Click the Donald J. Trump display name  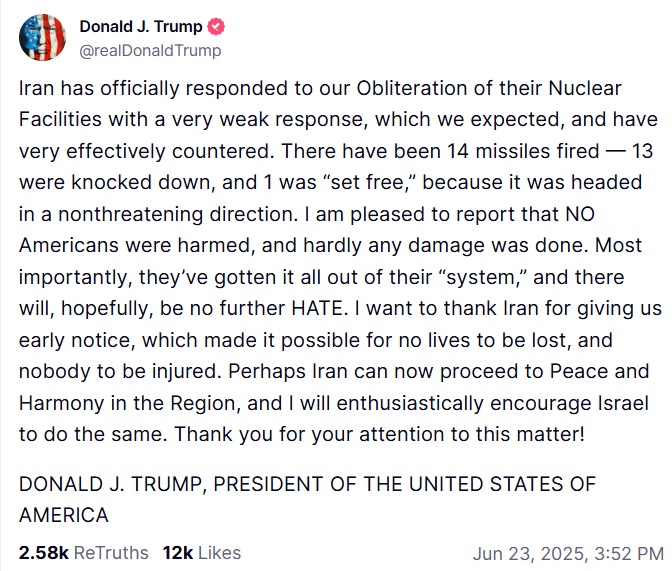tap(139, 27)
